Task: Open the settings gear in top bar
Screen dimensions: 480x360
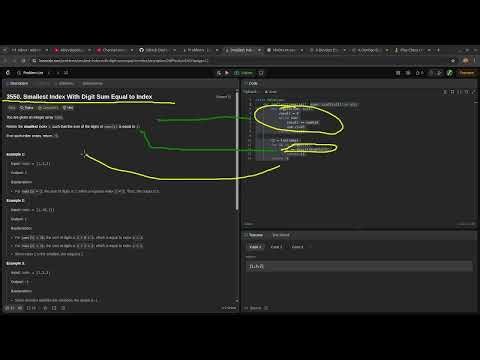Action: [408, 73]
